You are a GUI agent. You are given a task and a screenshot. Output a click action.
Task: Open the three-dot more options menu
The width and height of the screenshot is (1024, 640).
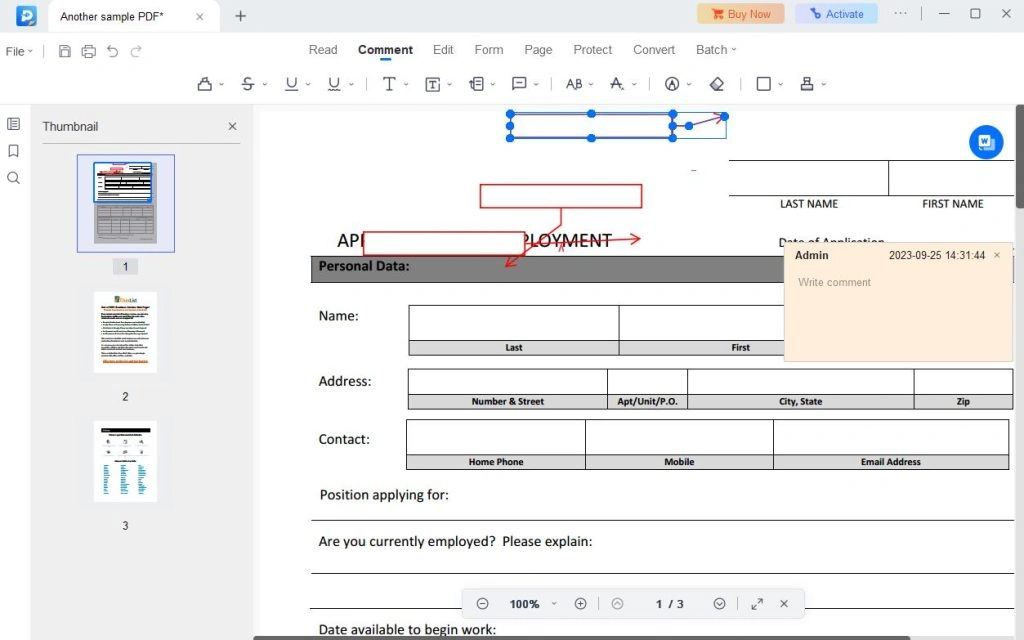tap(901, 13)
